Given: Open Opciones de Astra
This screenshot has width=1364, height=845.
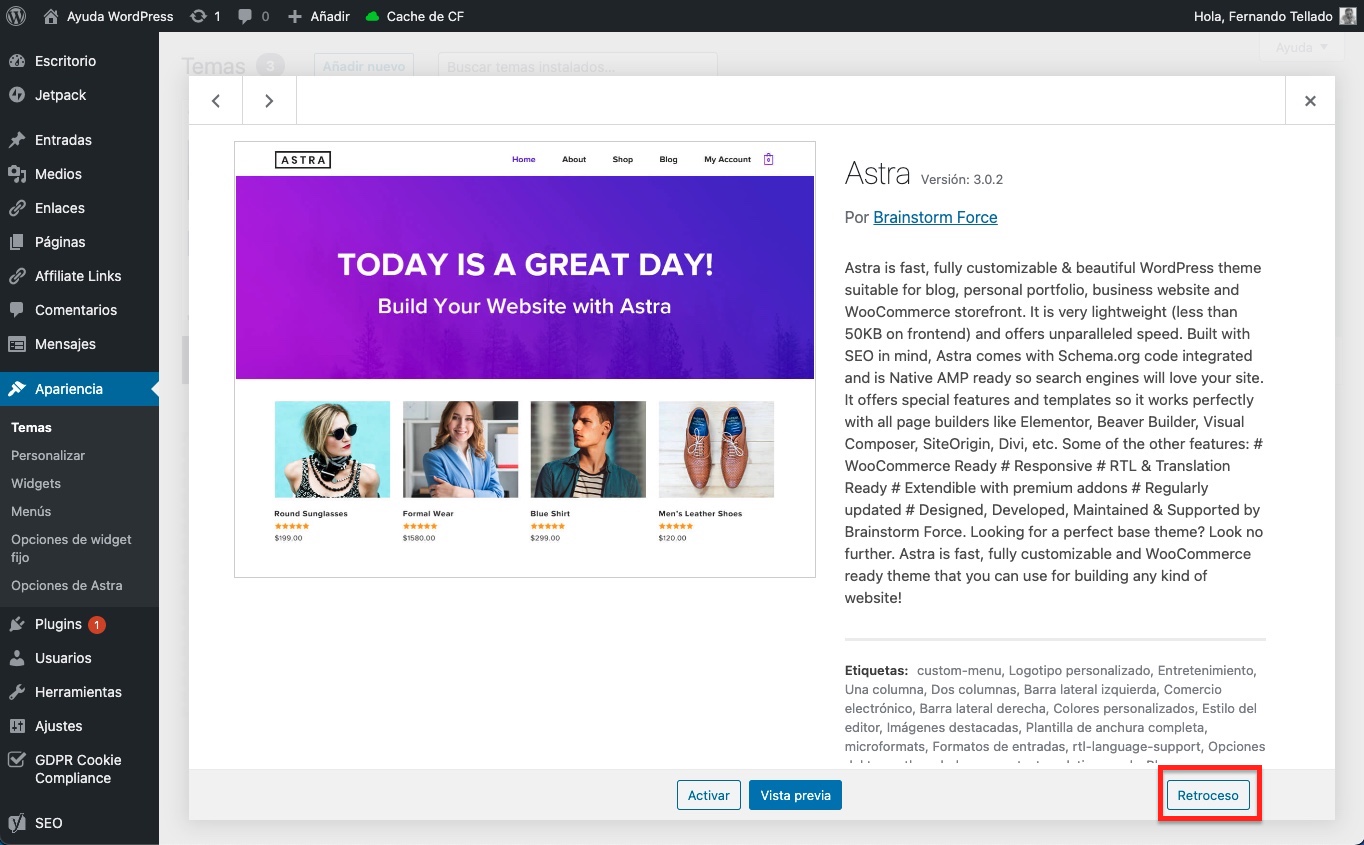Looking at the screenshot, I should (67, 585).
